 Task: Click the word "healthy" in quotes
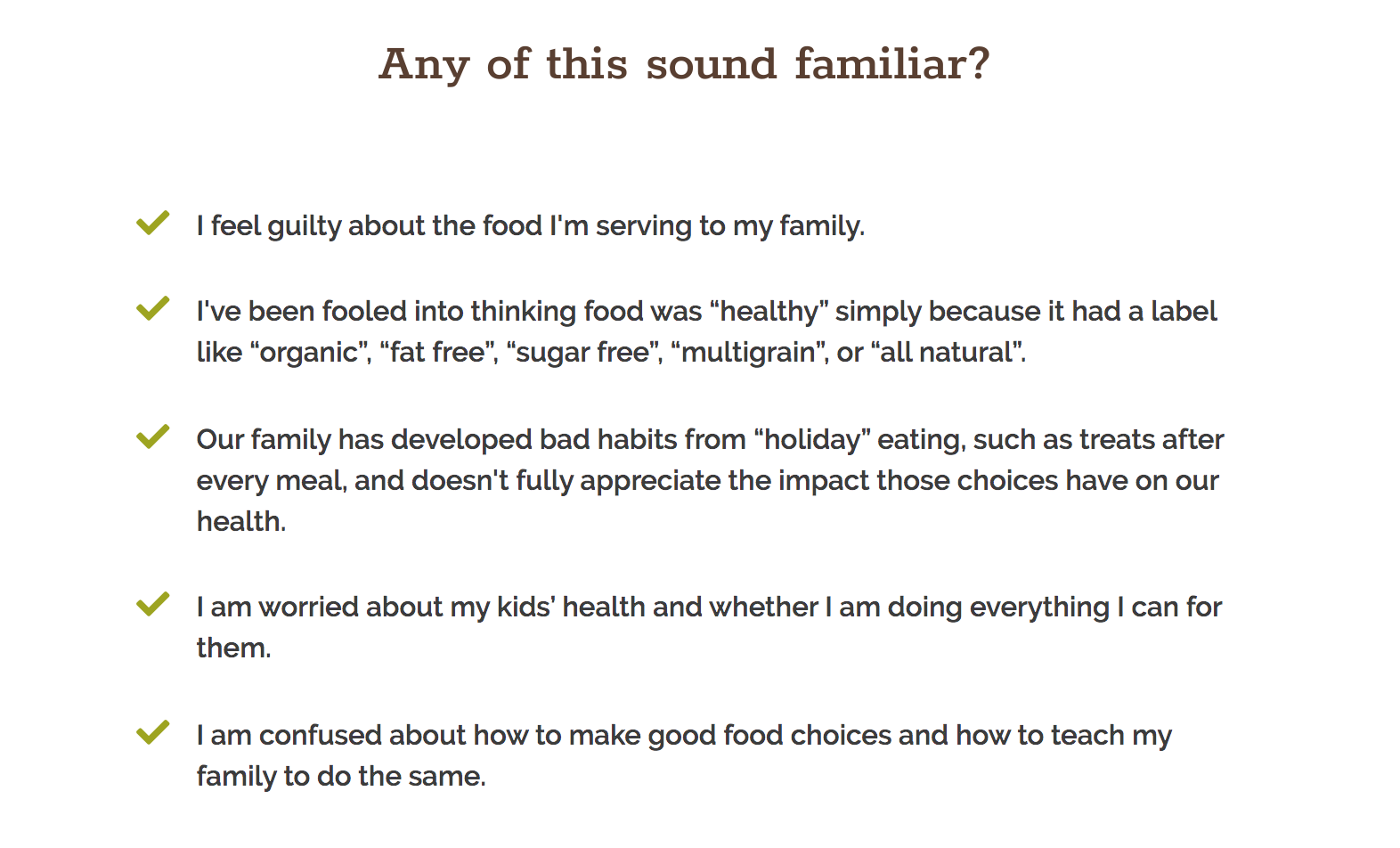(769, 312)
